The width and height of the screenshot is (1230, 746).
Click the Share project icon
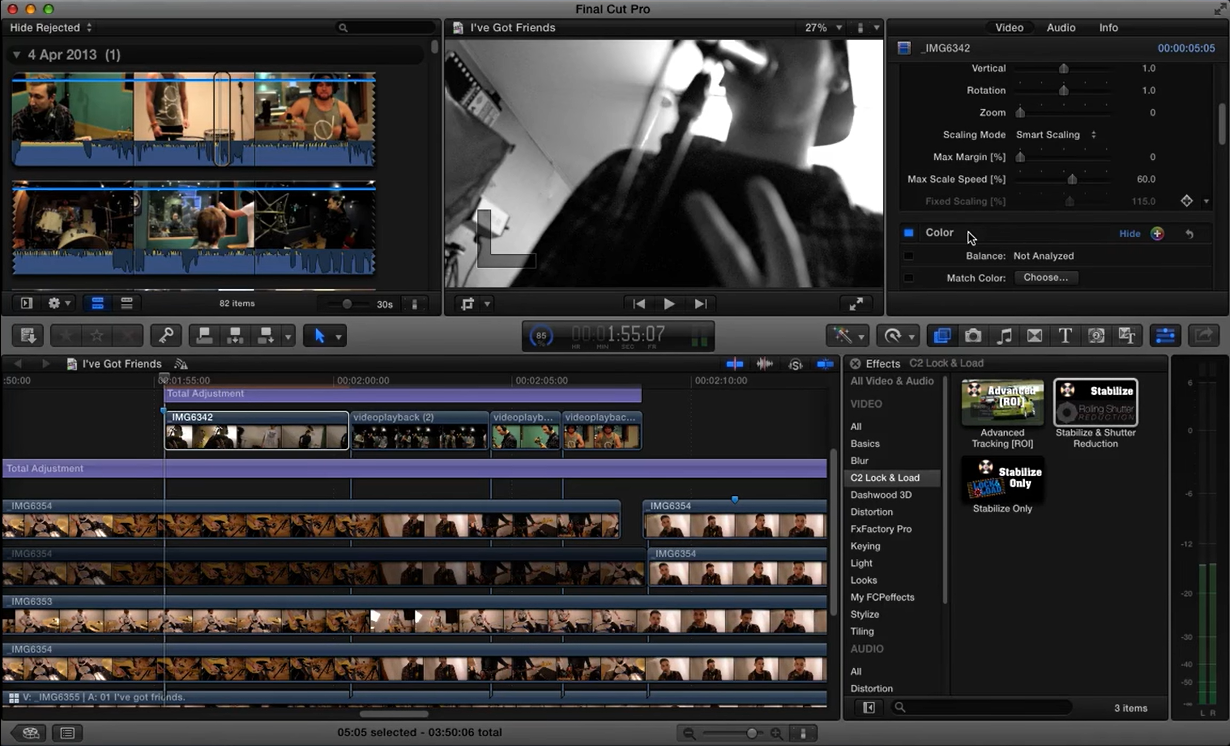point(1203,336)
